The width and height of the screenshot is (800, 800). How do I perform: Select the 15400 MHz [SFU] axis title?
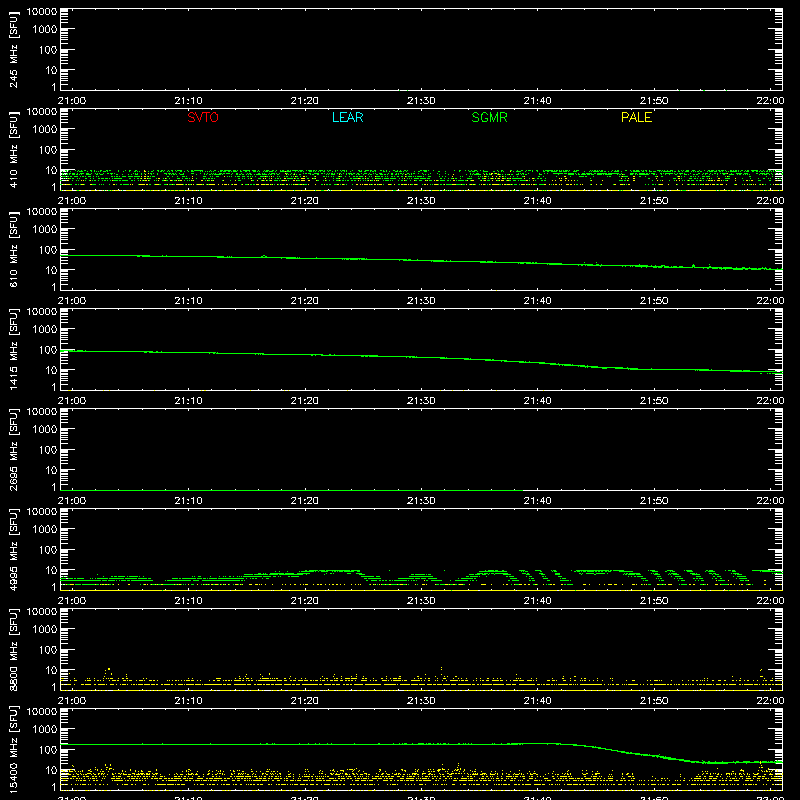point(13,749)
